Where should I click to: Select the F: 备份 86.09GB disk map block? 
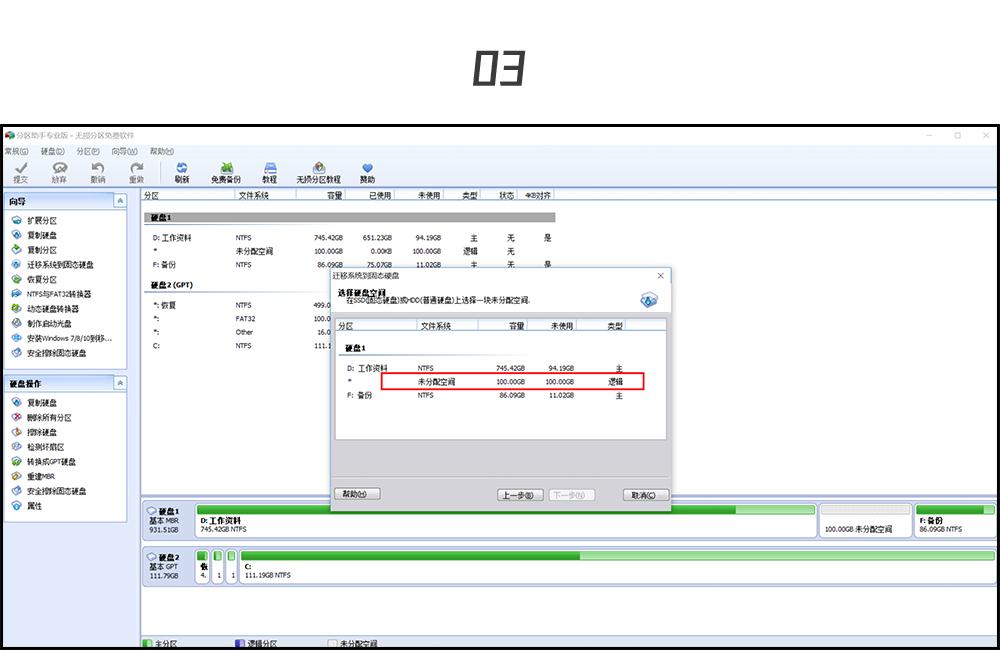tap(955, 520)
